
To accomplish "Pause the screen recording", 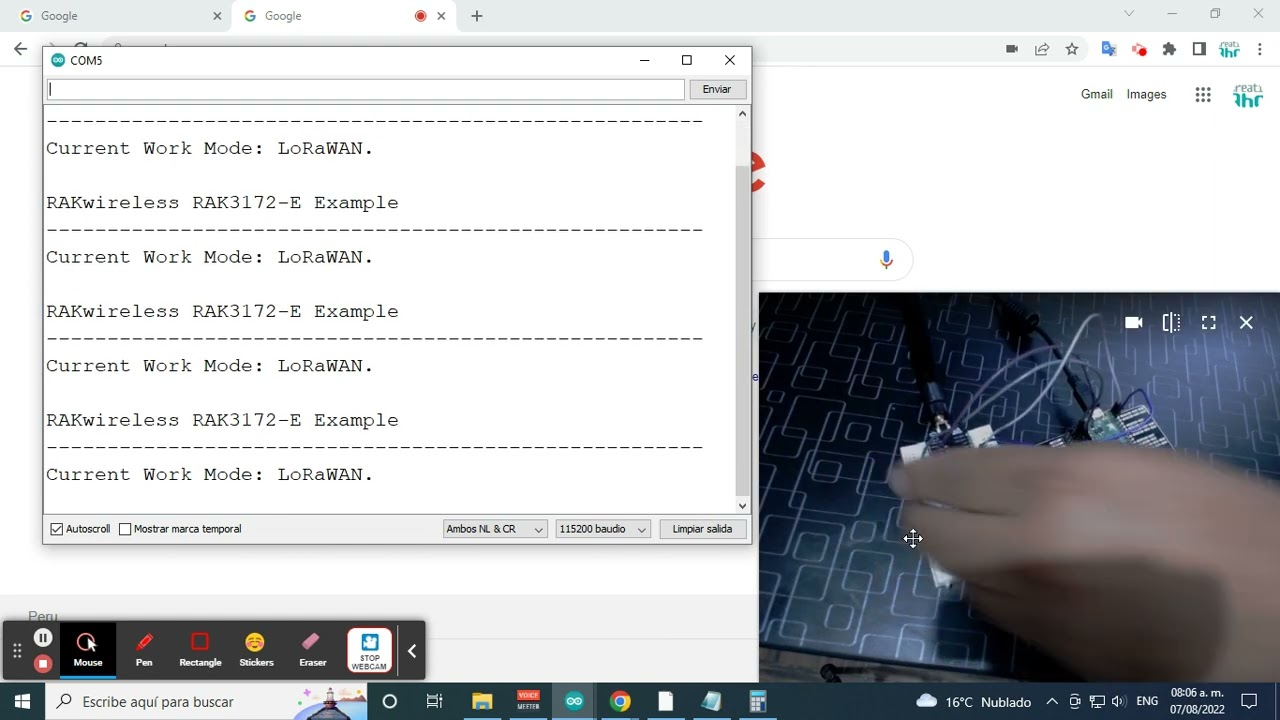I will point(43,638).
